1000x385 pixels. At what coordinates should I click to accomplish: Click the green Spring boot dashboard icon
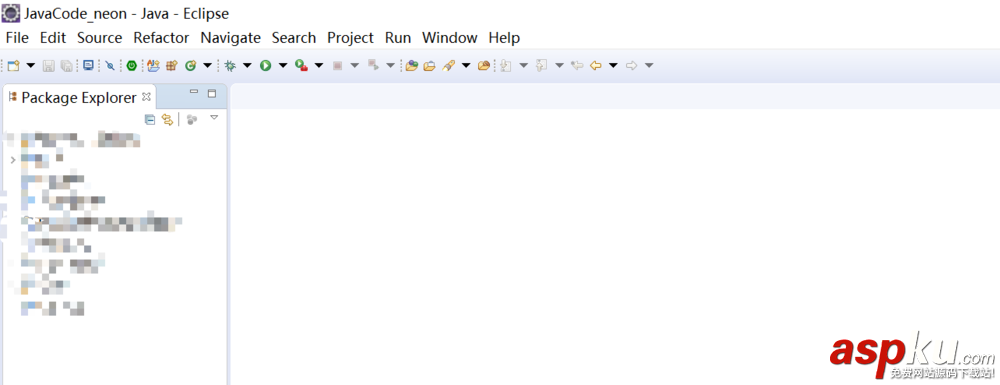(131, 65)
